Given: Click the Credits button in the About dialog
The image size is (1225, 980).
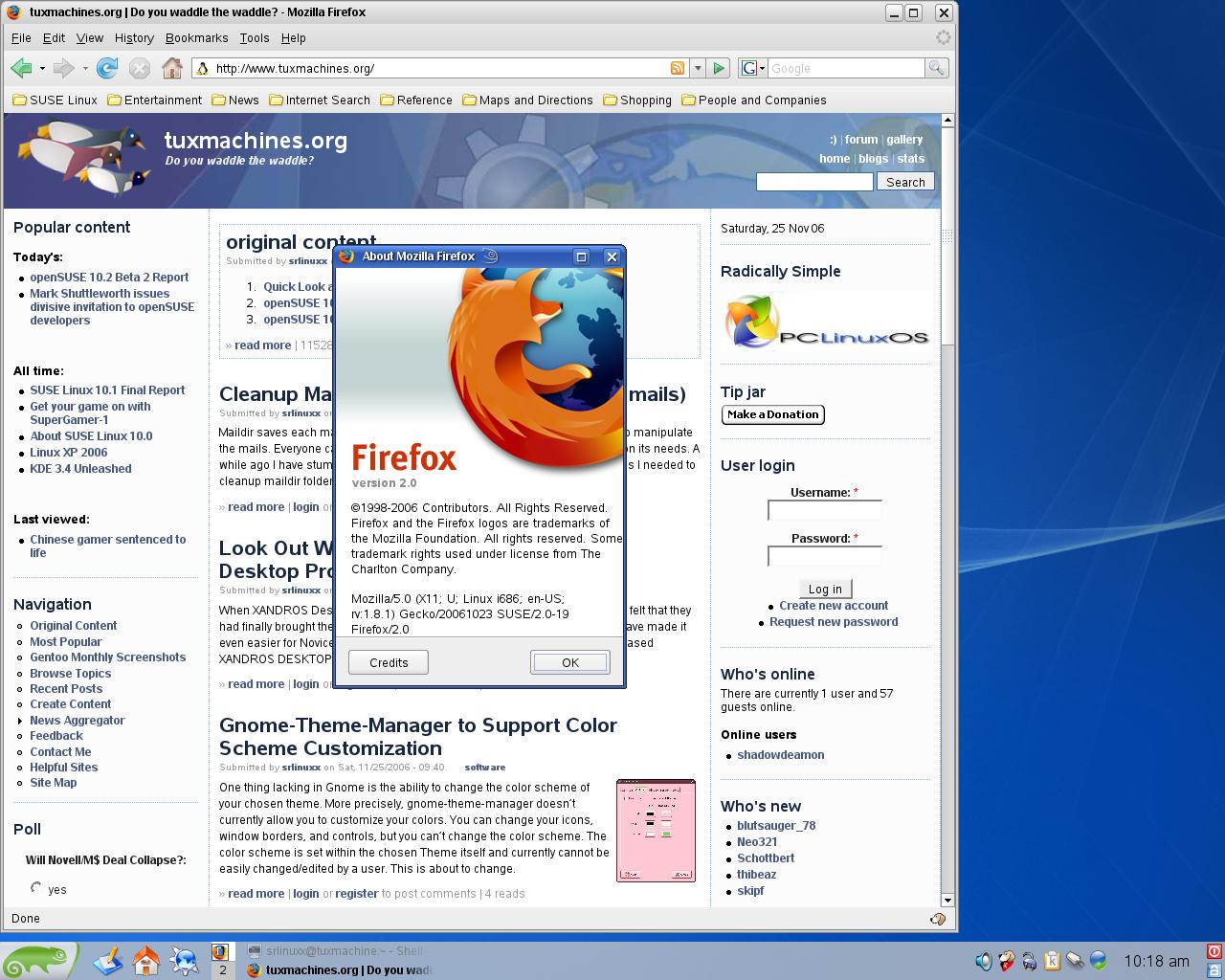Looking at the screenshot, I should (389, 662).
